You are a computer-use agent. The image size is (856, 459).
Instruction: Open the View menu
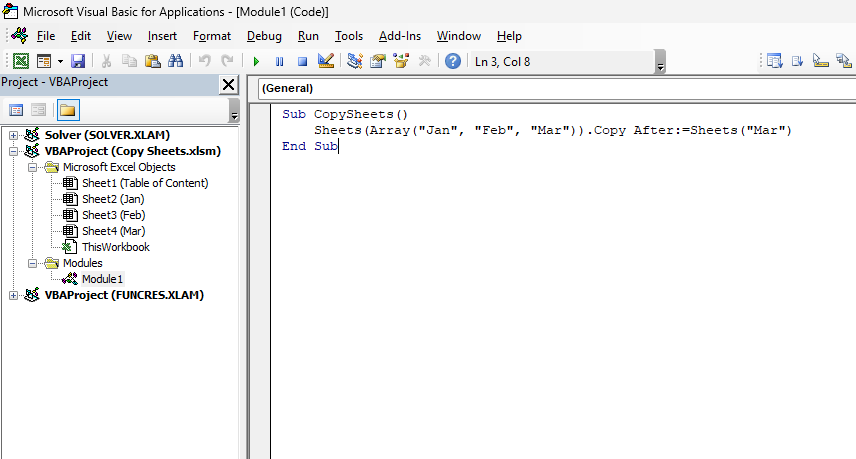pos(119,36)
